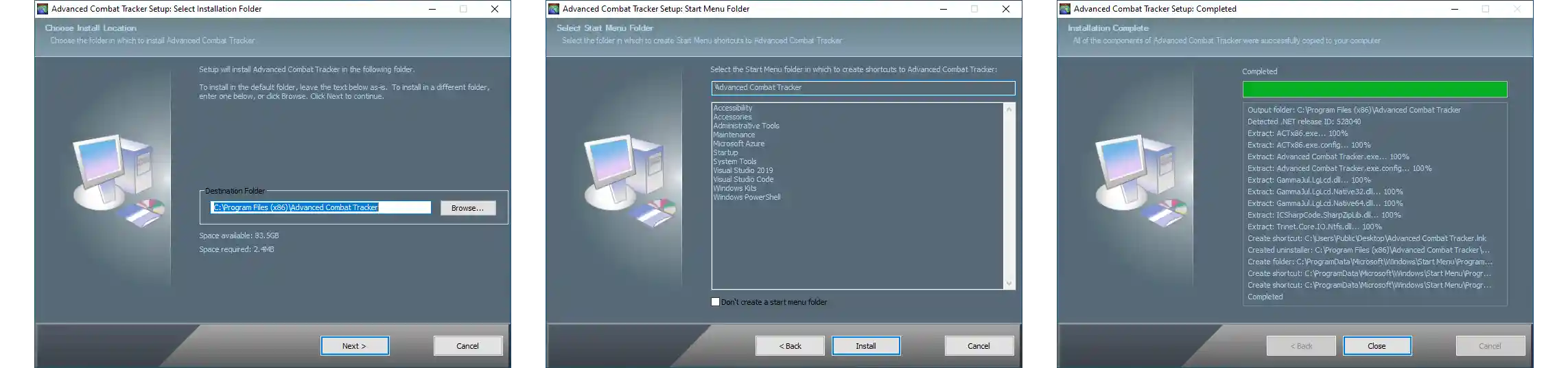Viewport: 1568px width, 368px height.
Task: Click Next in Select Installation Folder window
Action: click(x=354, y=346)
